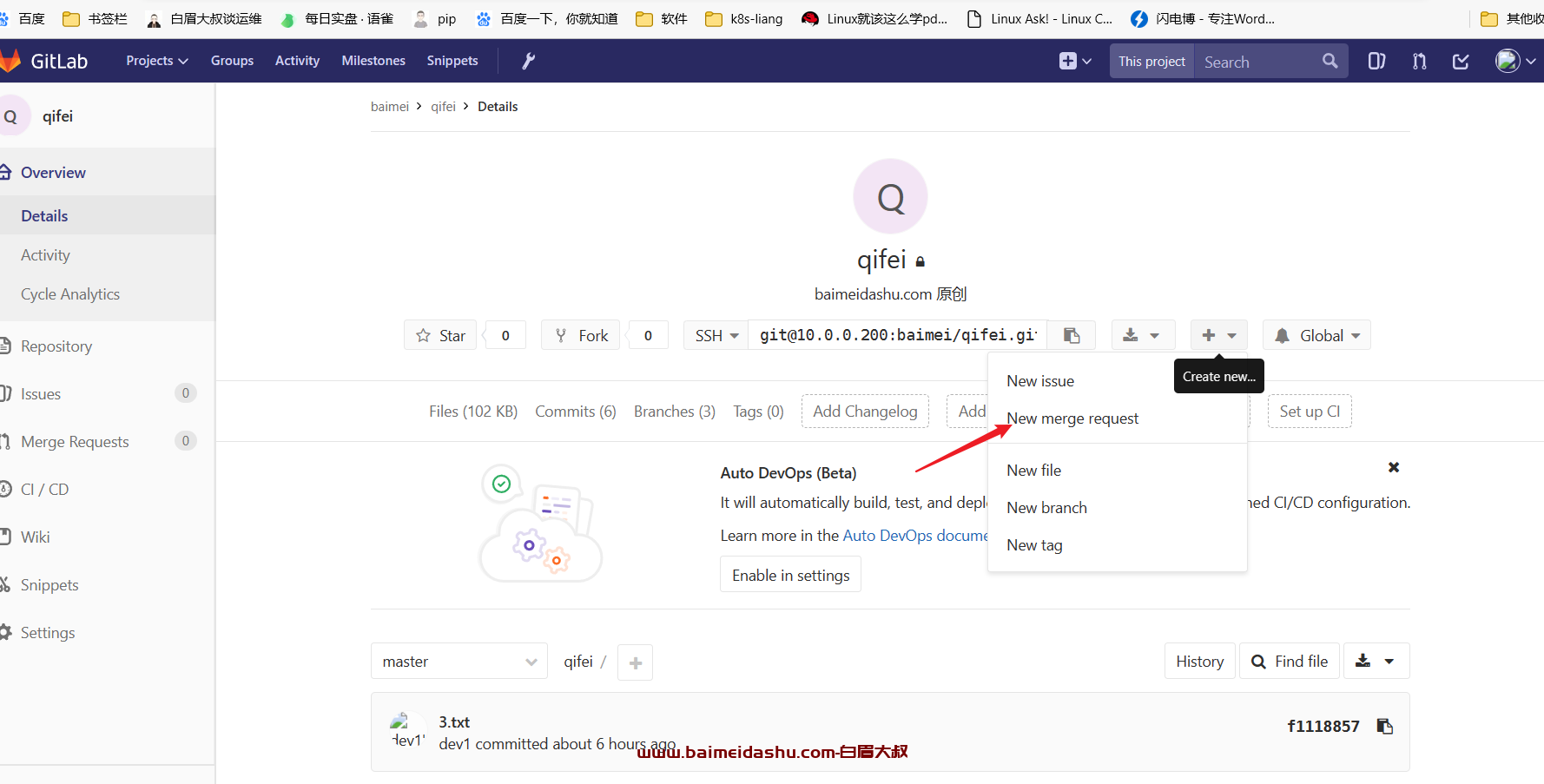
Task: Copy commit SHA f1118857
Action: coord(1385,726)
